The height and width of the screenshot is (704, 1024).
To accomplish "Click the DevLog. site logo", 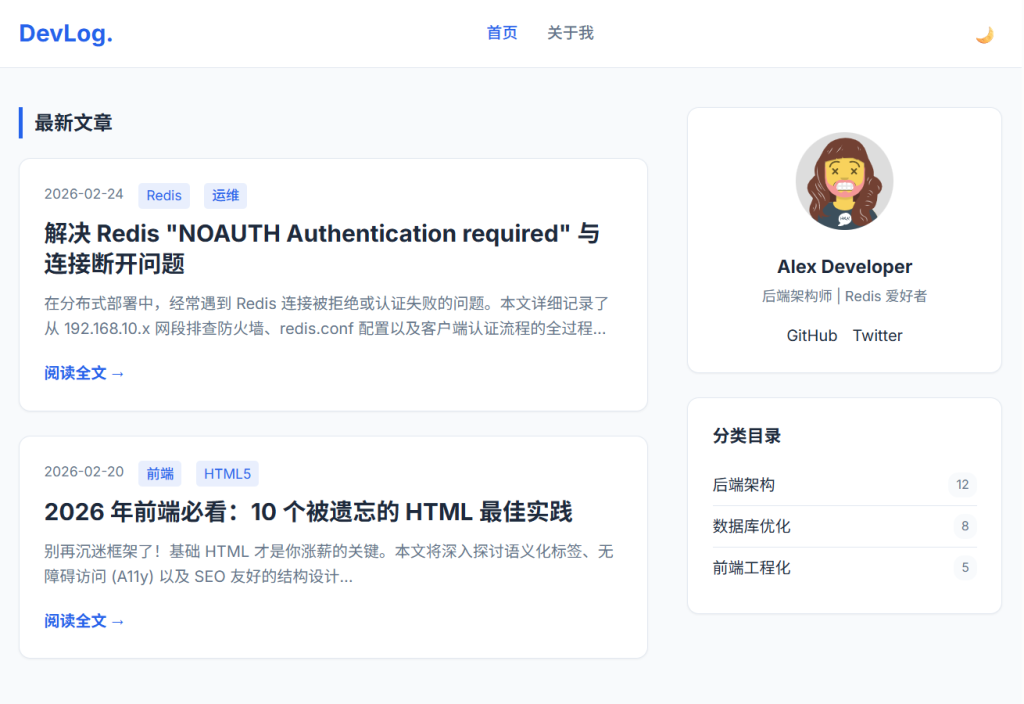I will pos(66,34).
